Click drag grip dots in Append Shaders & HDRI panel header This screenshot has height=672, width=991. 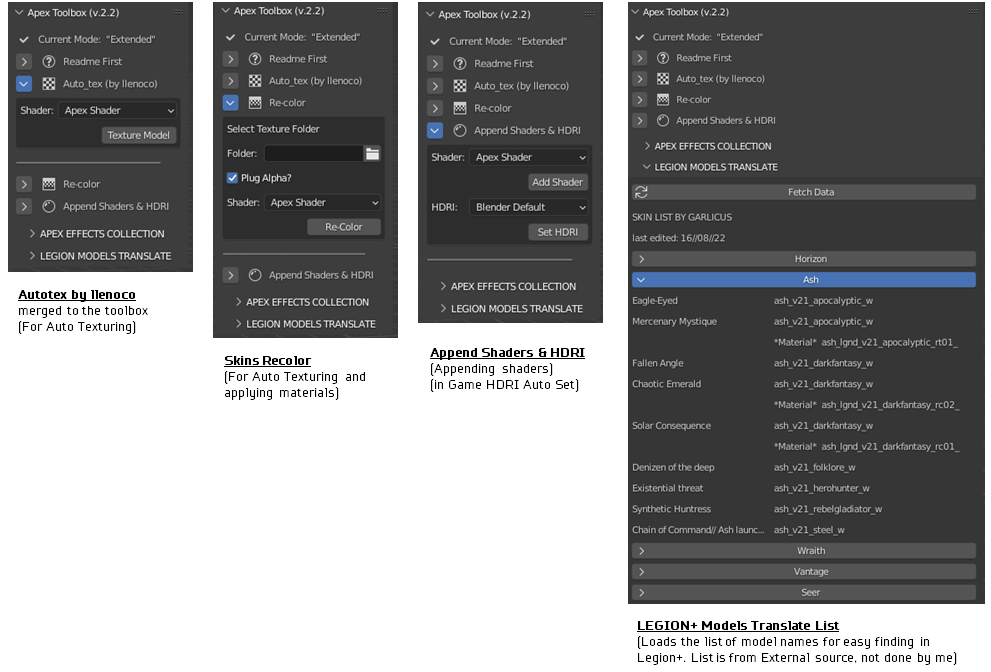tap(589, 14)
